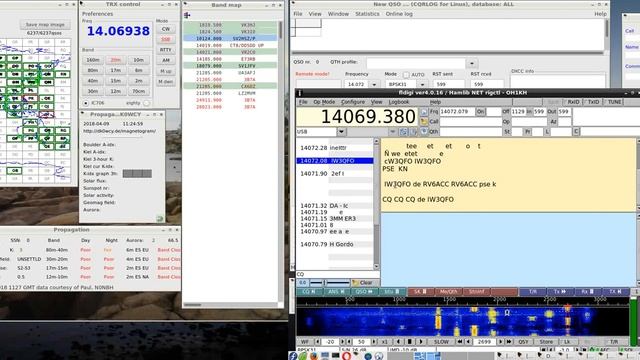
Task: Select the IC706 radio option in TRX control
Action: [x=86, y=103]
